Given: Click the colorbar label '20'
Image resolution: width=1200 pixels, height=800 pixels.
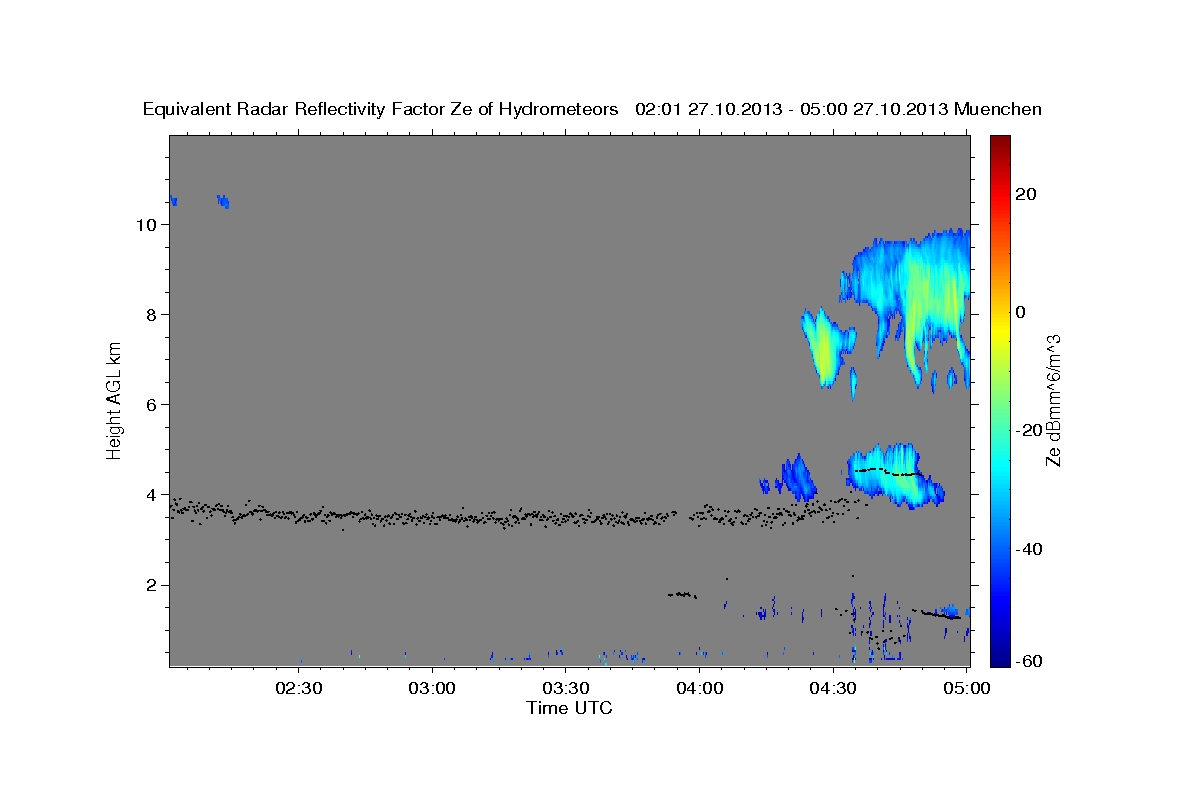Looking at the screenshot, I should (x=1025, y=194).
